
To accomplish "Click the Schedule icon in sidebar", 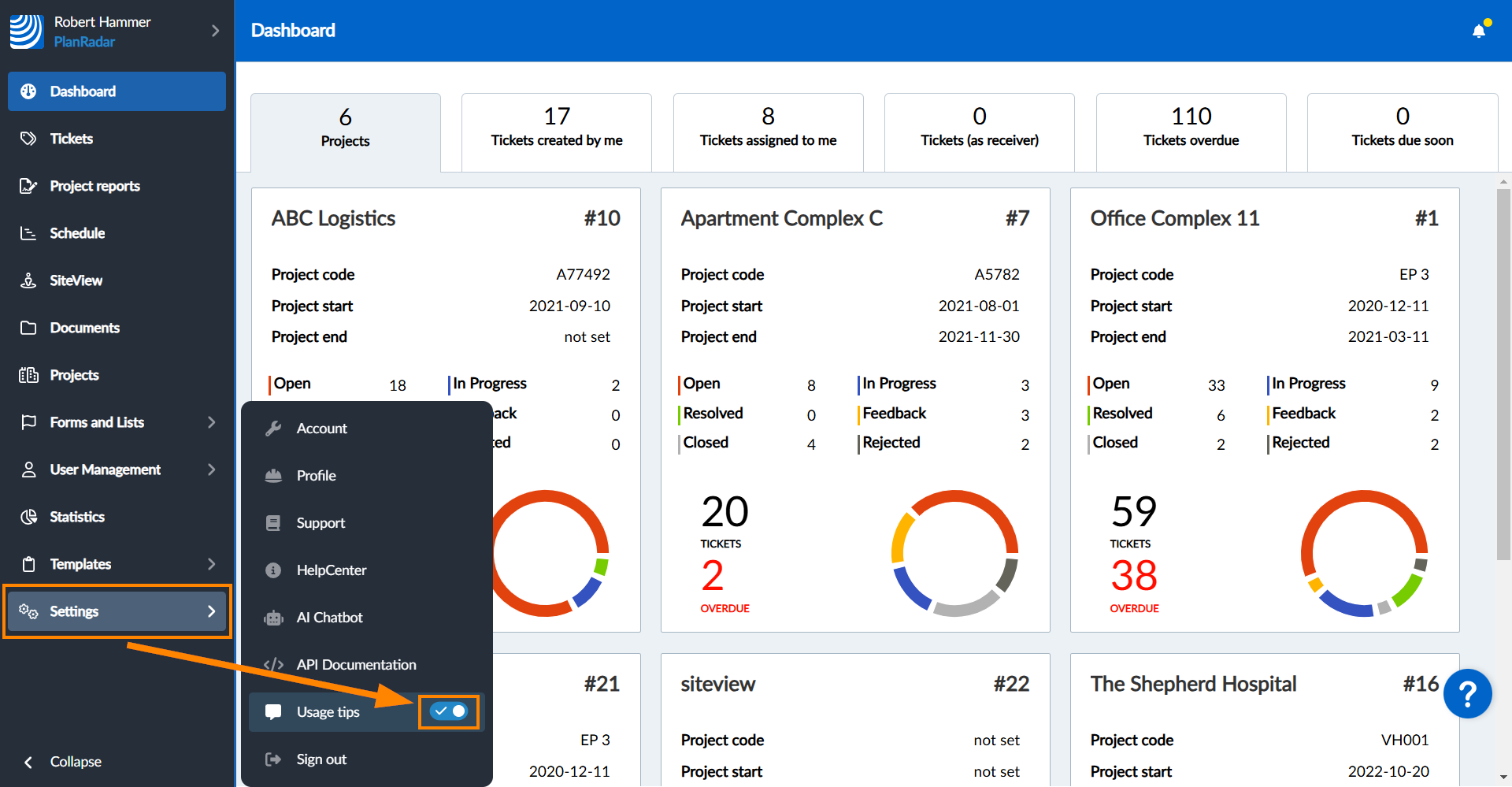I will [28, 233].
